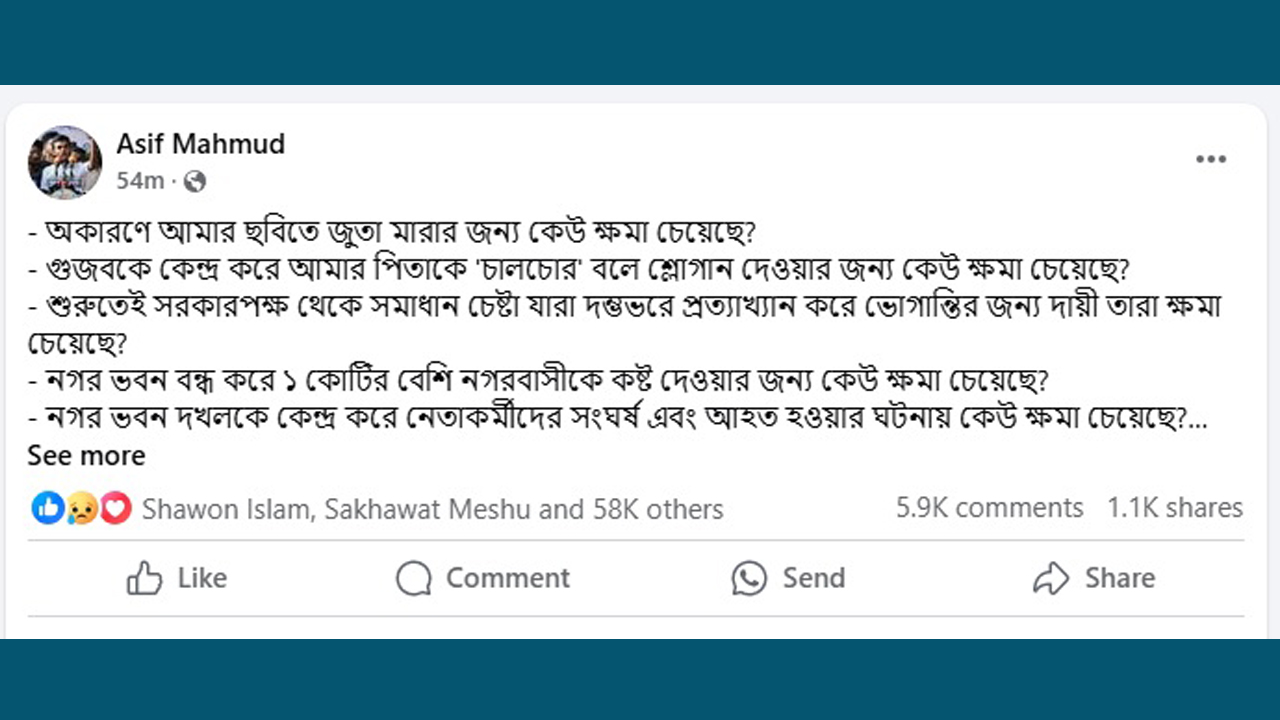Expand the post with See more

[86, 456]
